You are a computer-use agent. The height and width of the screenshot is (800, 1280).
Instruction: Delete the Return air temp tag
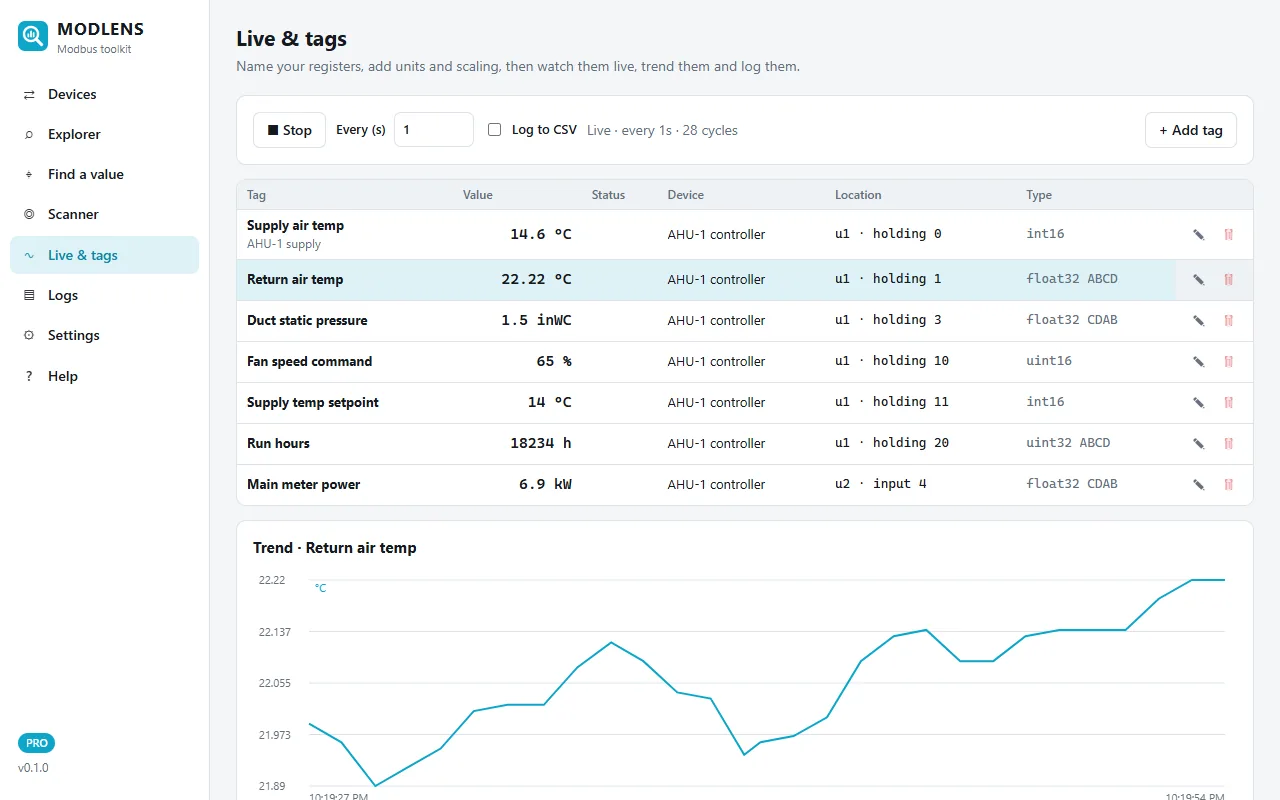click(x=1228, y=280)
